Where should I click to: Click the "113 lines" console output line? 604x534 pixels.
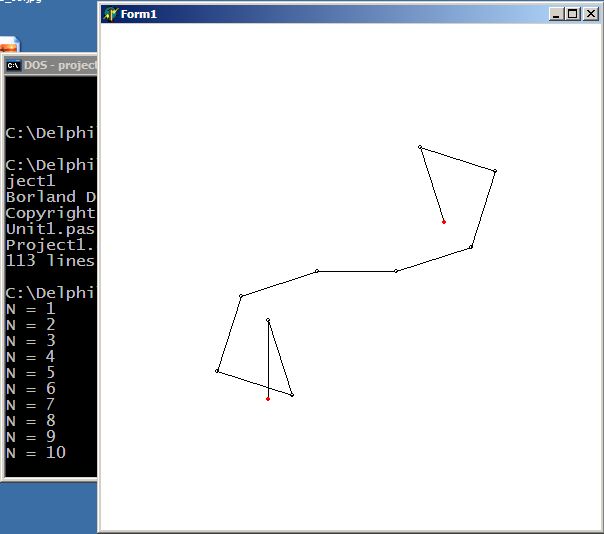coord(50,261)
